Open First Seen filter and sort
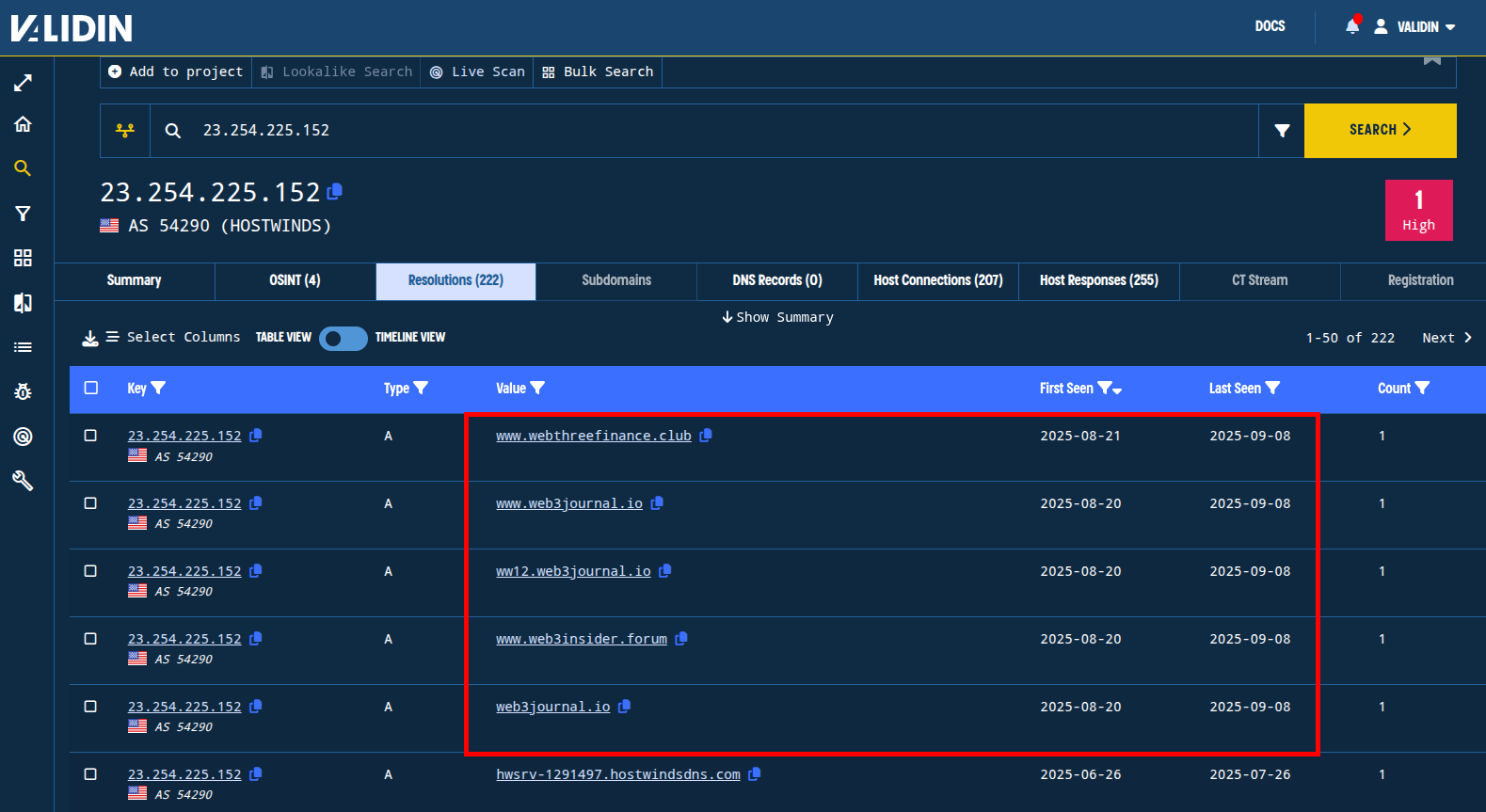The image size is (1486, 812). click(x=1110, y=388)
